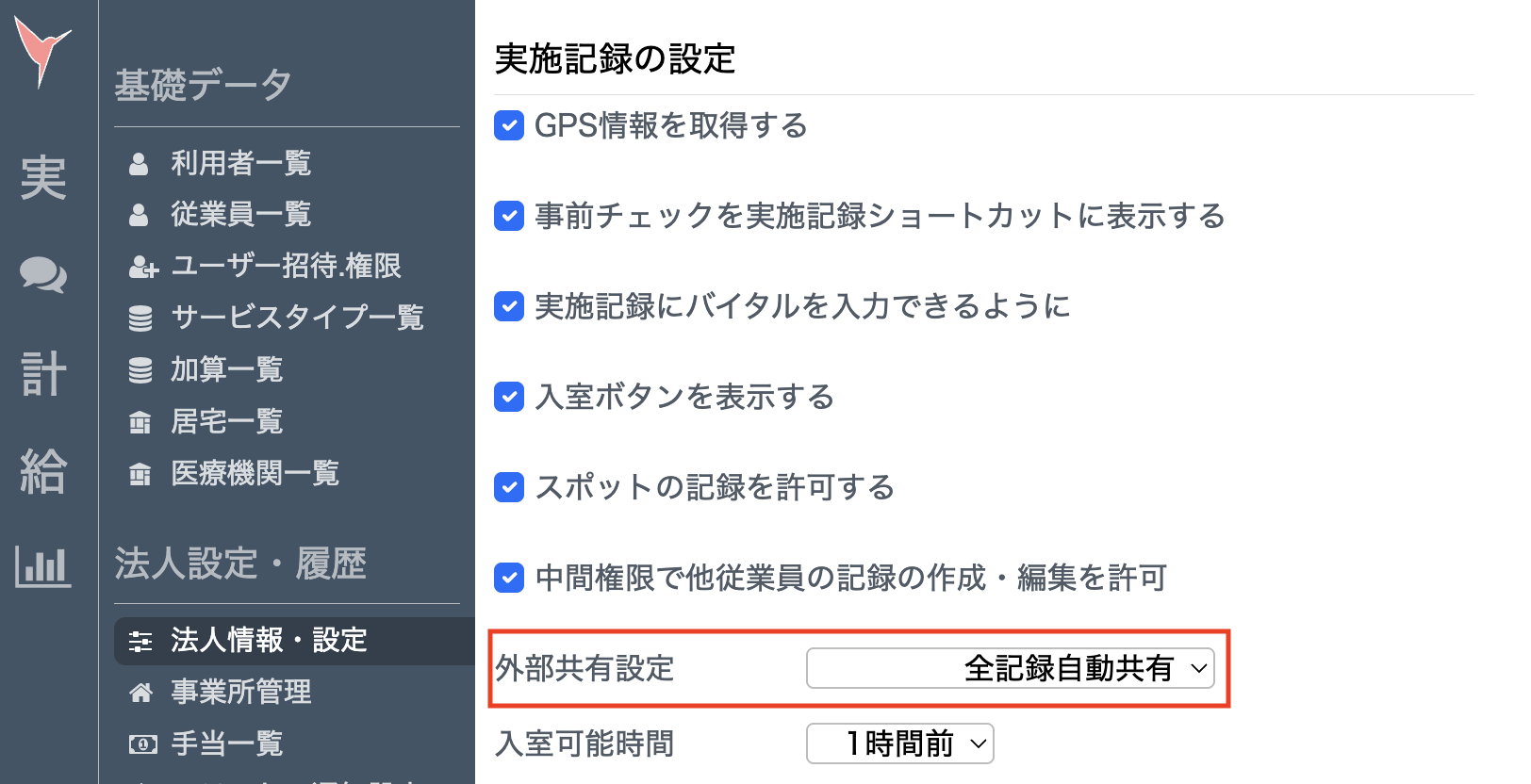The image size is (1531, 784).
Task: Open the chat bubble icon in the sidebar rail
Action: click(x=45, y=276)
